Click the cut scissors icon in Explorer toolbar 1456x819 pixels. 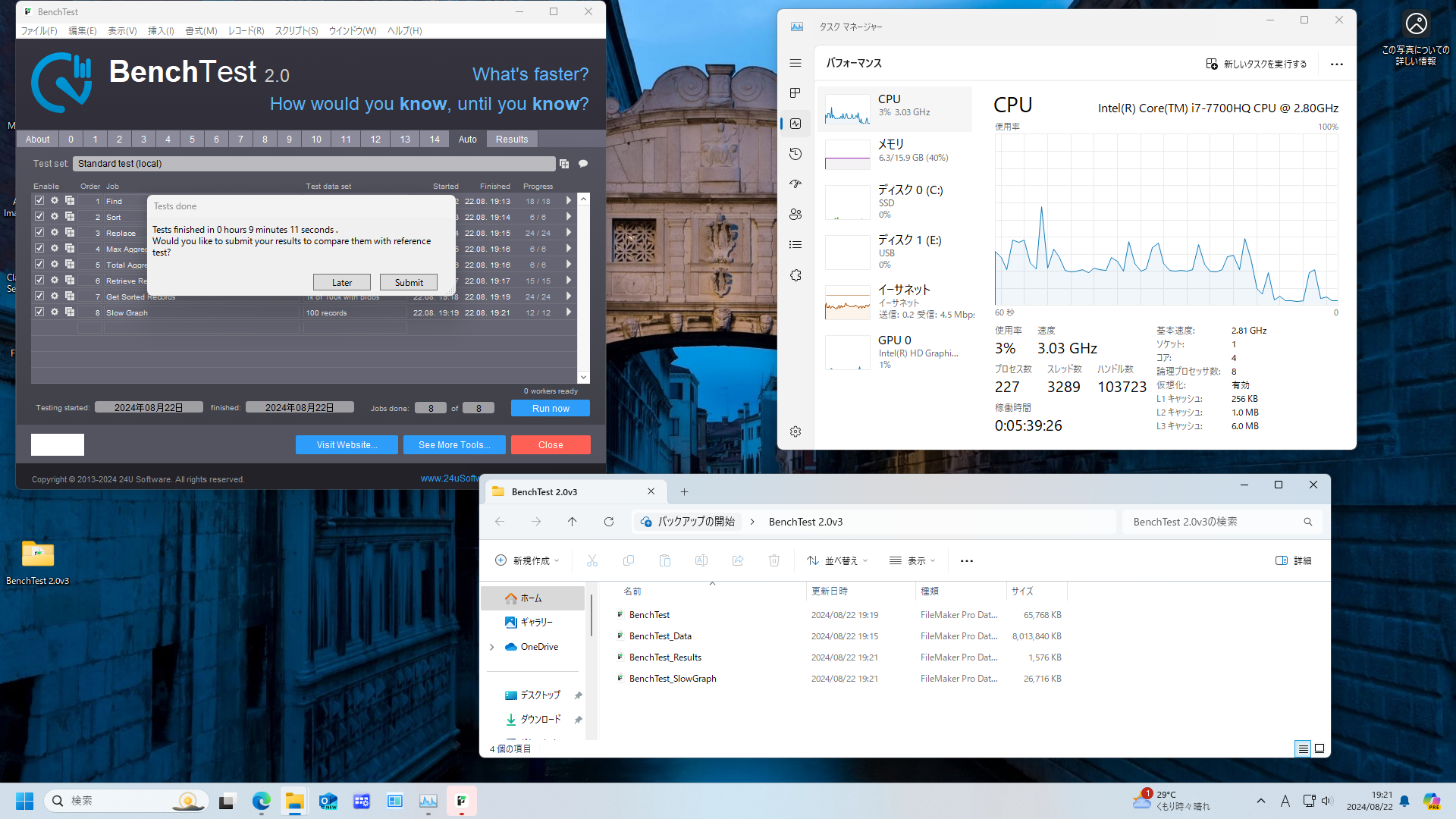592,560
